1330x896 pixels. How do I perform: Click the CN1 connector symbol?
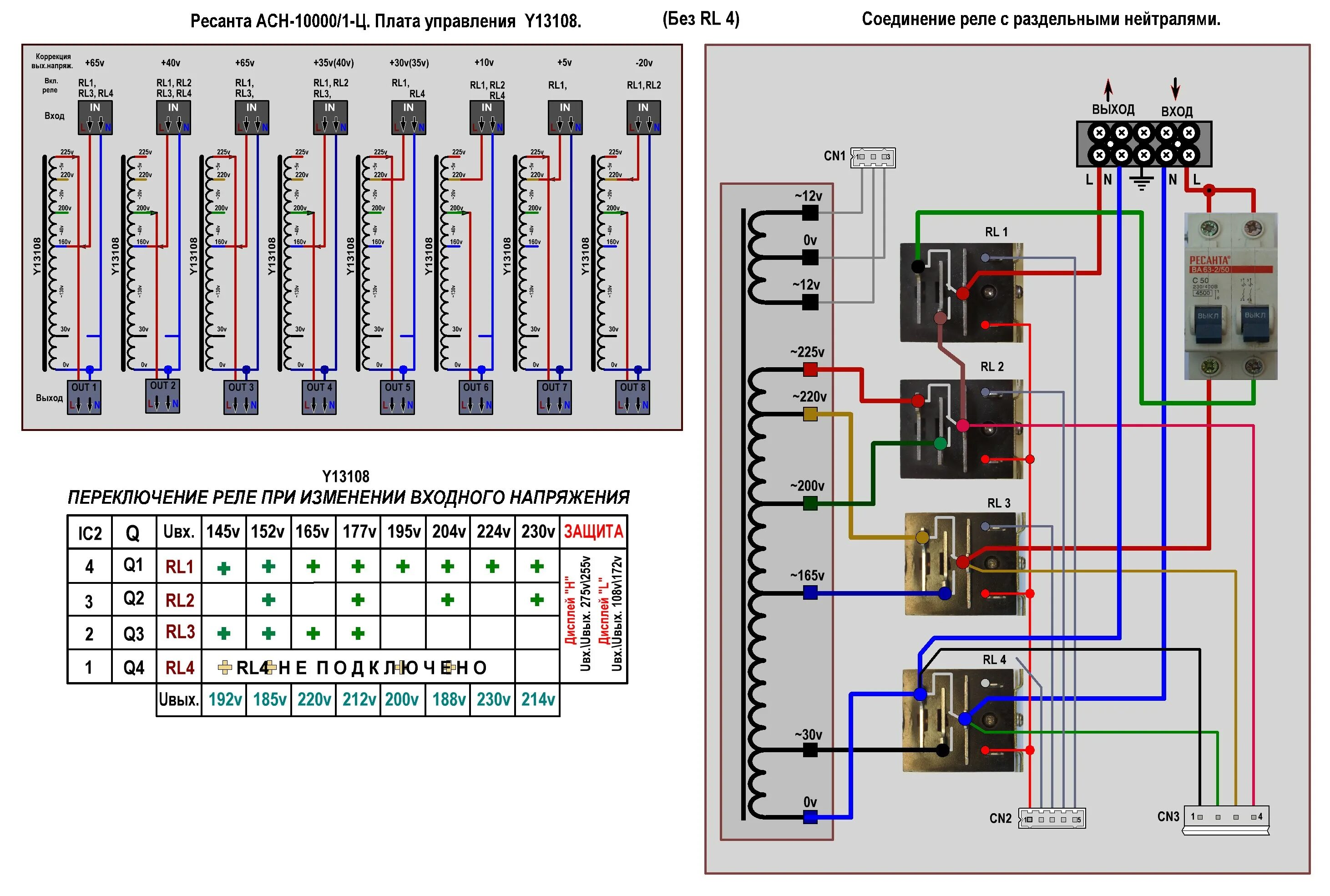(872, 157)
